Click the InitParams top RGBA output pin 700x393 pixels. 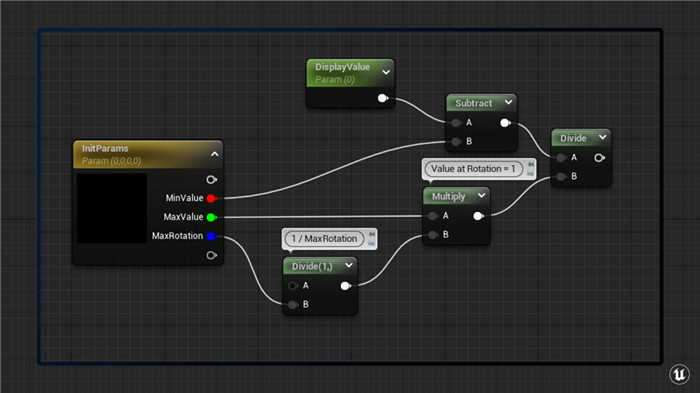[212, 180]
